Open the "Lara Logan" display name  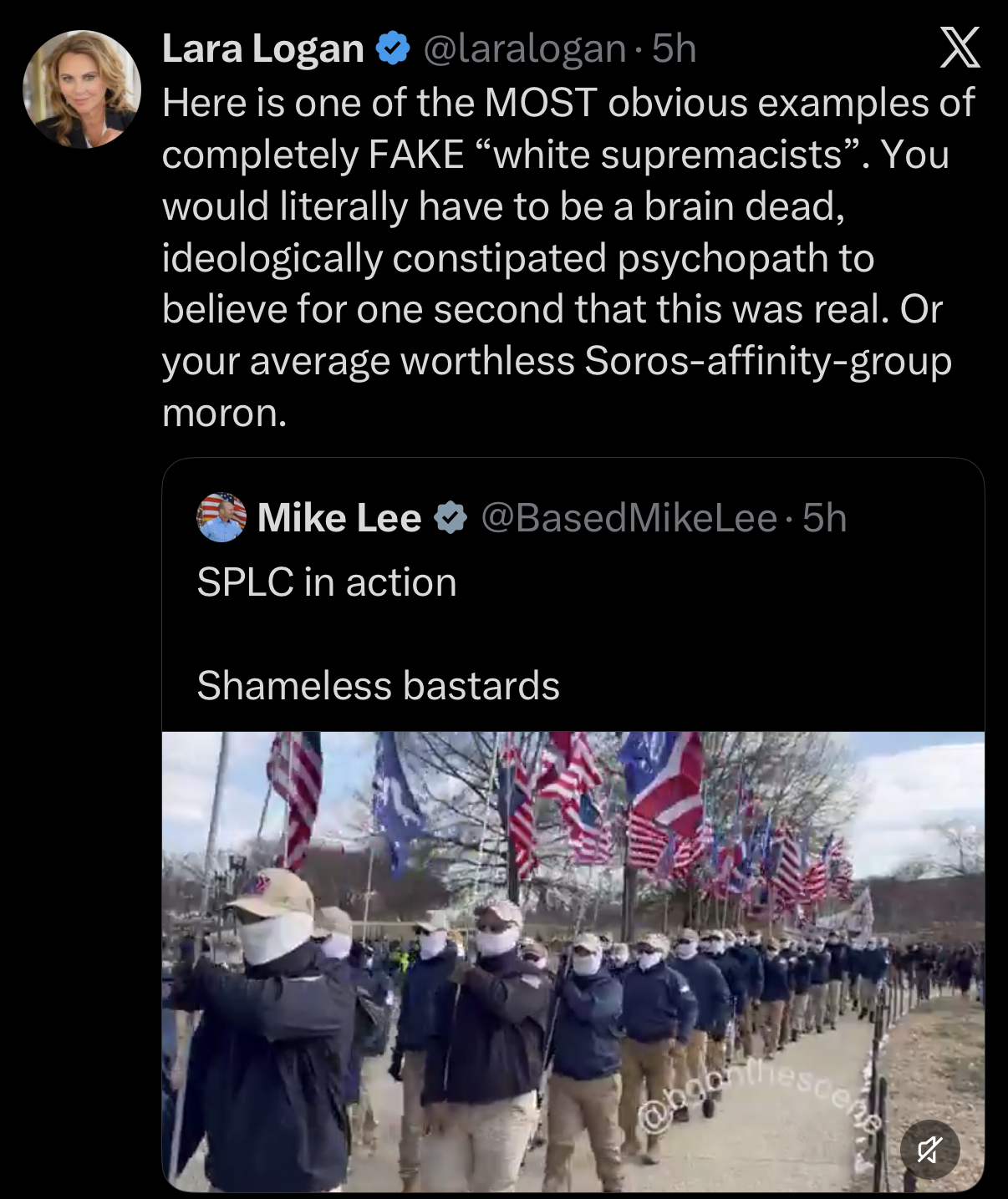click(262, 48)
